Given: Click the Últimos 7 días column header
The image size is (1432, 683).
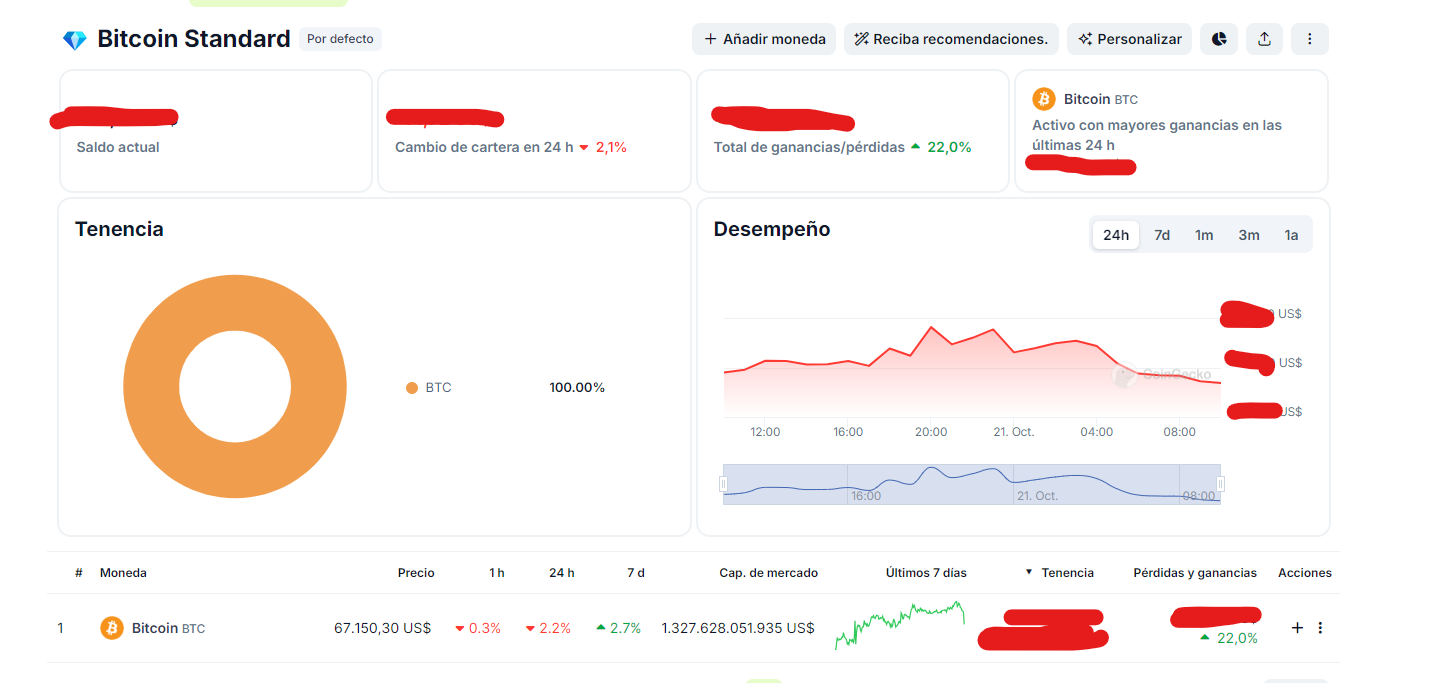Looking at the screenshot, I should (x=926, y=573).
